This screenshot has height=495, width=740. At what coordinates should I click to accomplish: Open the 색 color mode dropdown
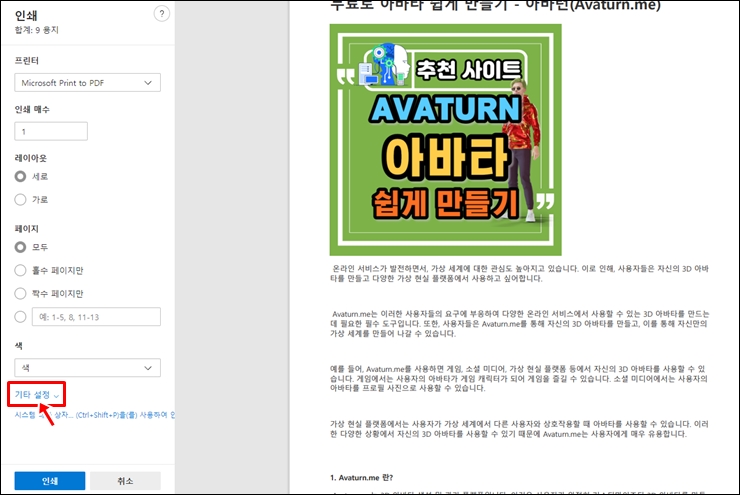click(x=87, y=368)
